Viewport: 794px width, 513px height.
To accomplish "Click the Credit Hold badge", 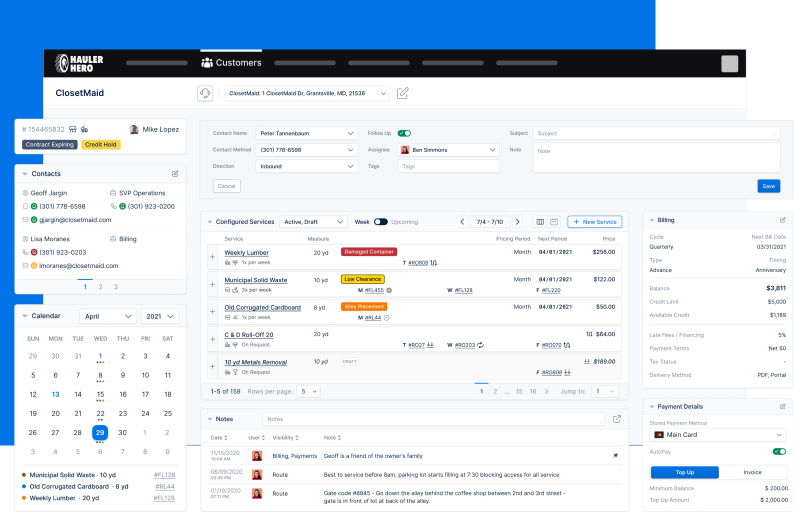I will coord(101,145).
